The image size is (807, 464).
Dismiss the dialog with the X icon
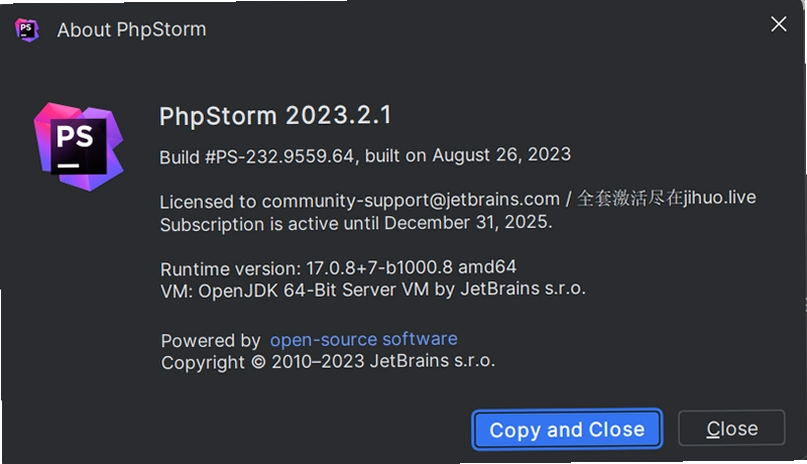pos(778,24)
